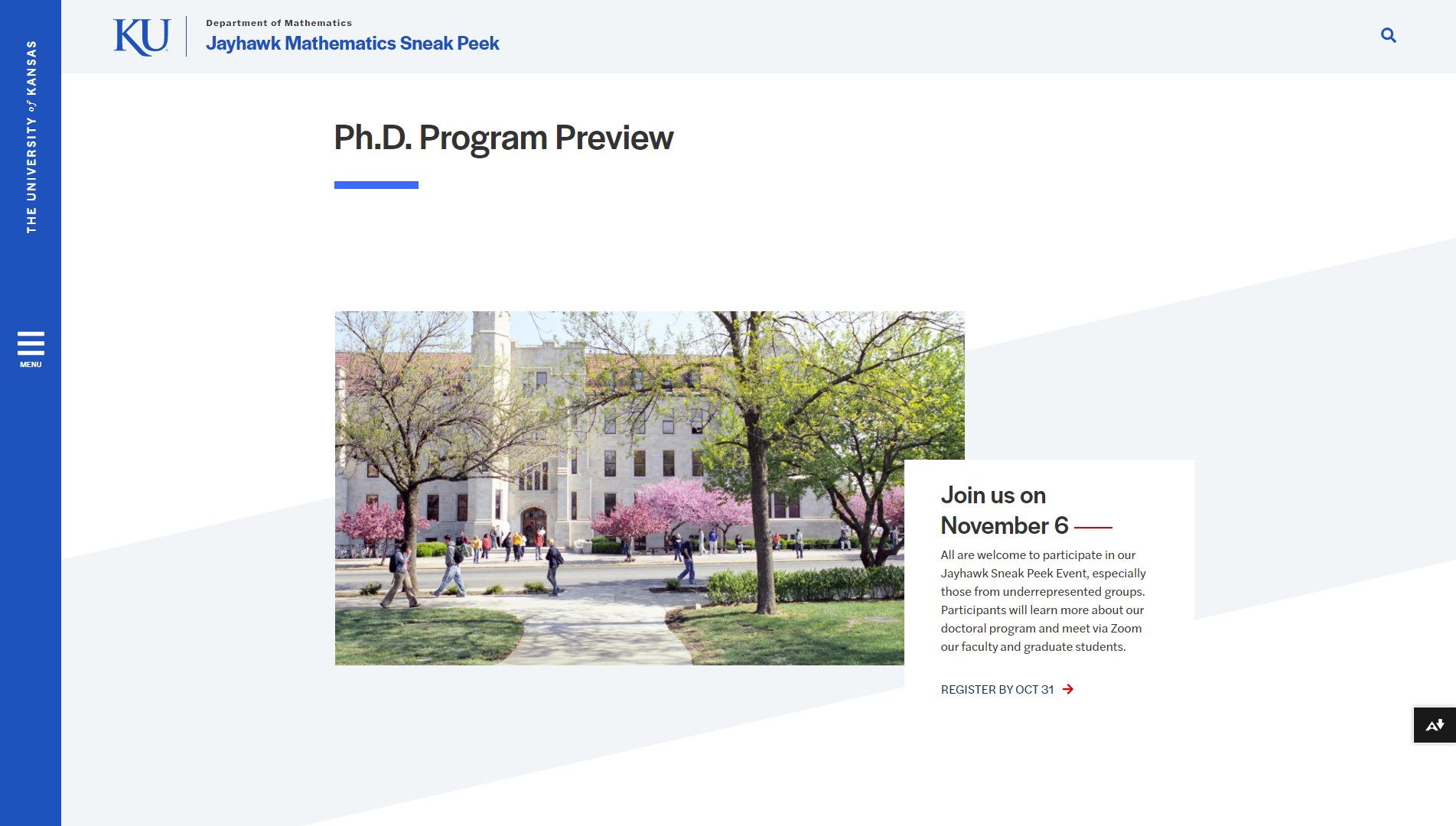Click the search magnifier icon
Image resolution: width=1456 pixels, height=826 pixels.
[x=1388, y=35]
